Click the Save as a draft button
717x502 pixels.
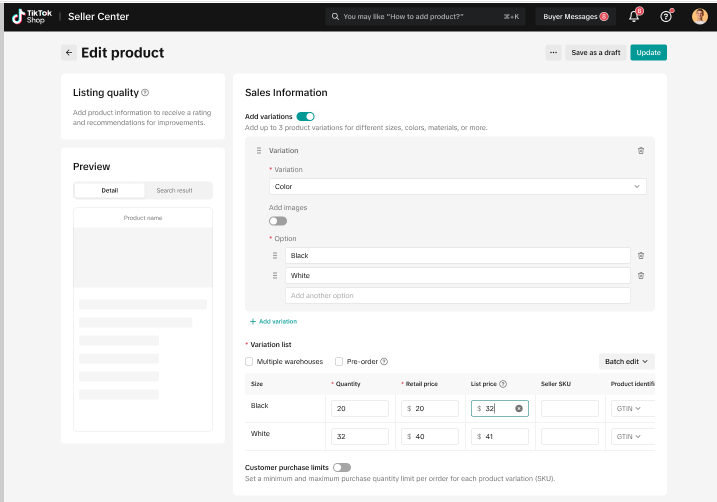[595, 53]
